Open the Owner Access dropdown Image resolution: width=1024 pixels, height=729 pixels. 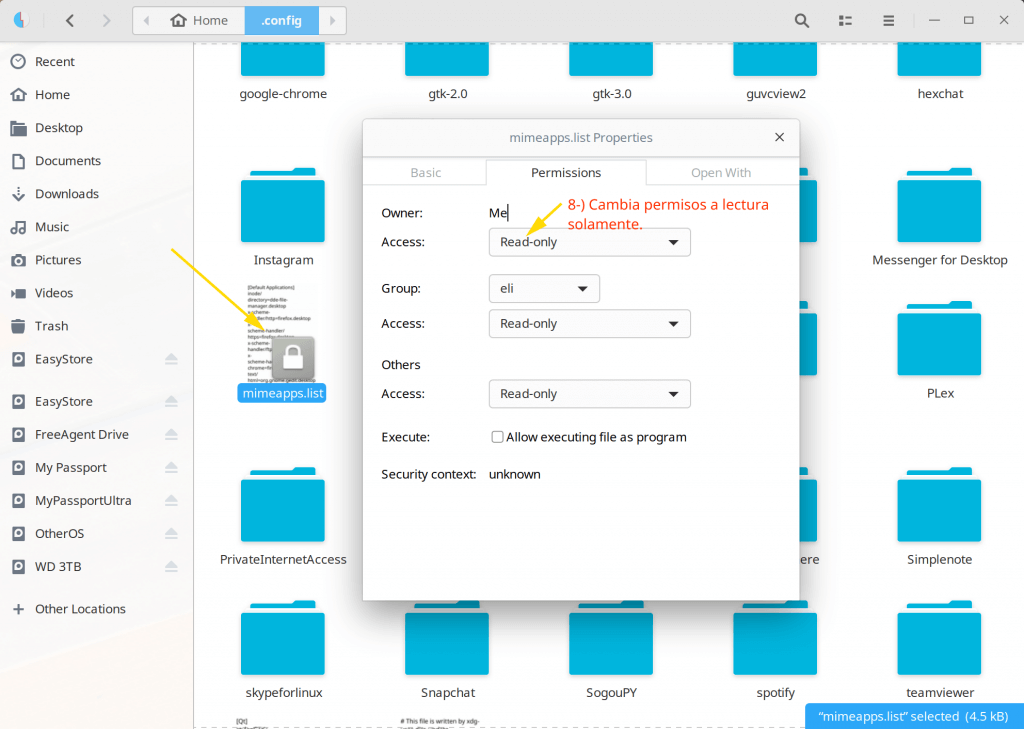tap(589, 242)
